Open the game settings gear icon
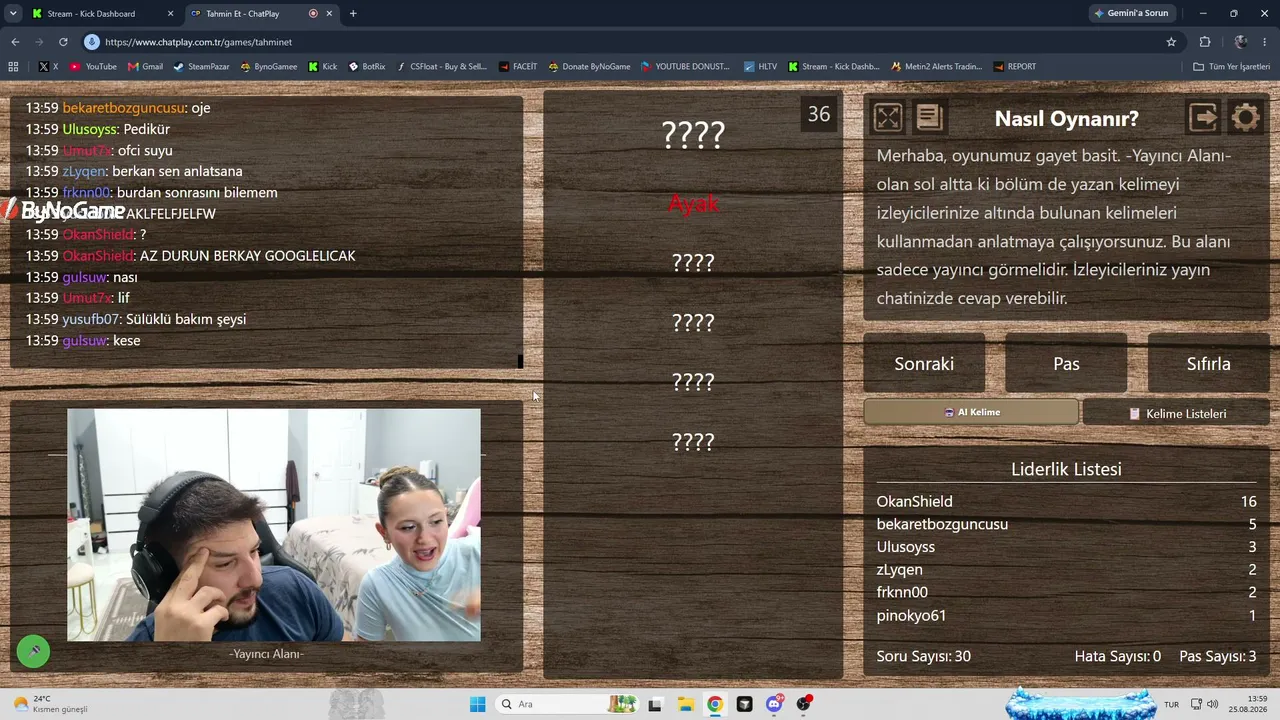 click(1245, 118)
